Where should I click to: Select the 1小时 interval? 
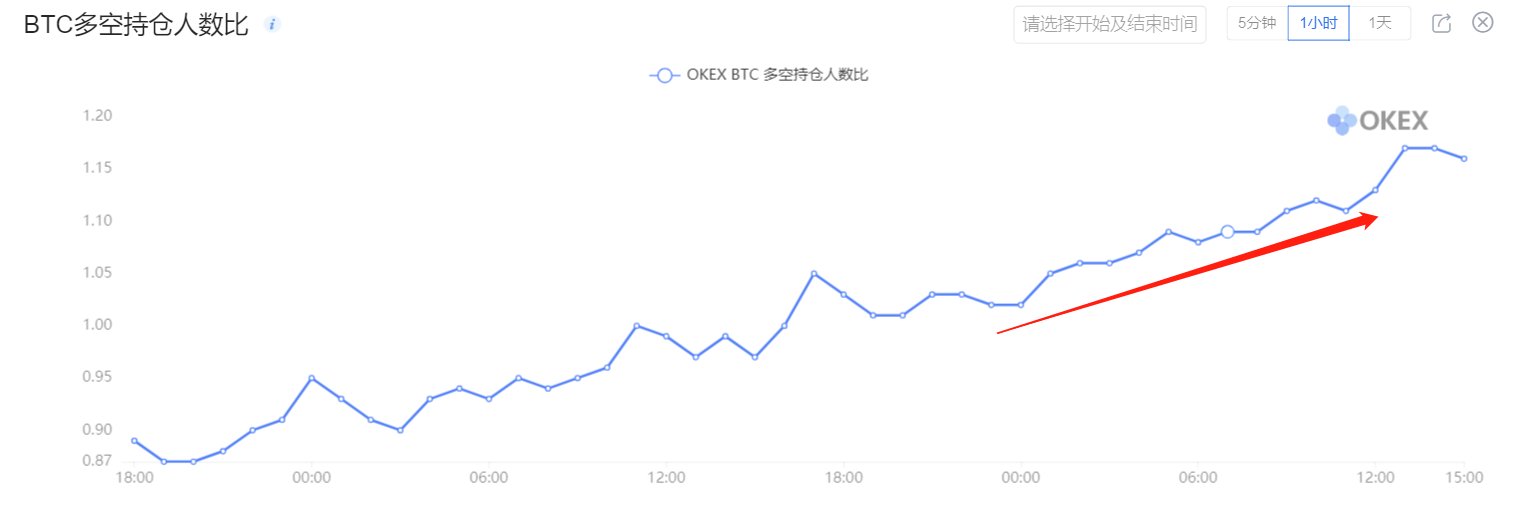[x=1318, y=23]
